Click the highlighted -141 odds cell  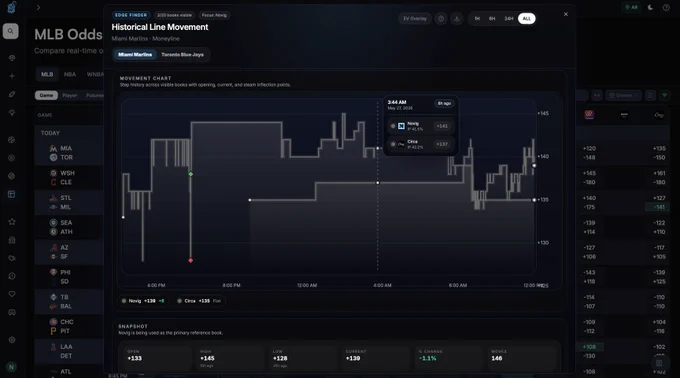pyautogui.click(x=658, y=207)
